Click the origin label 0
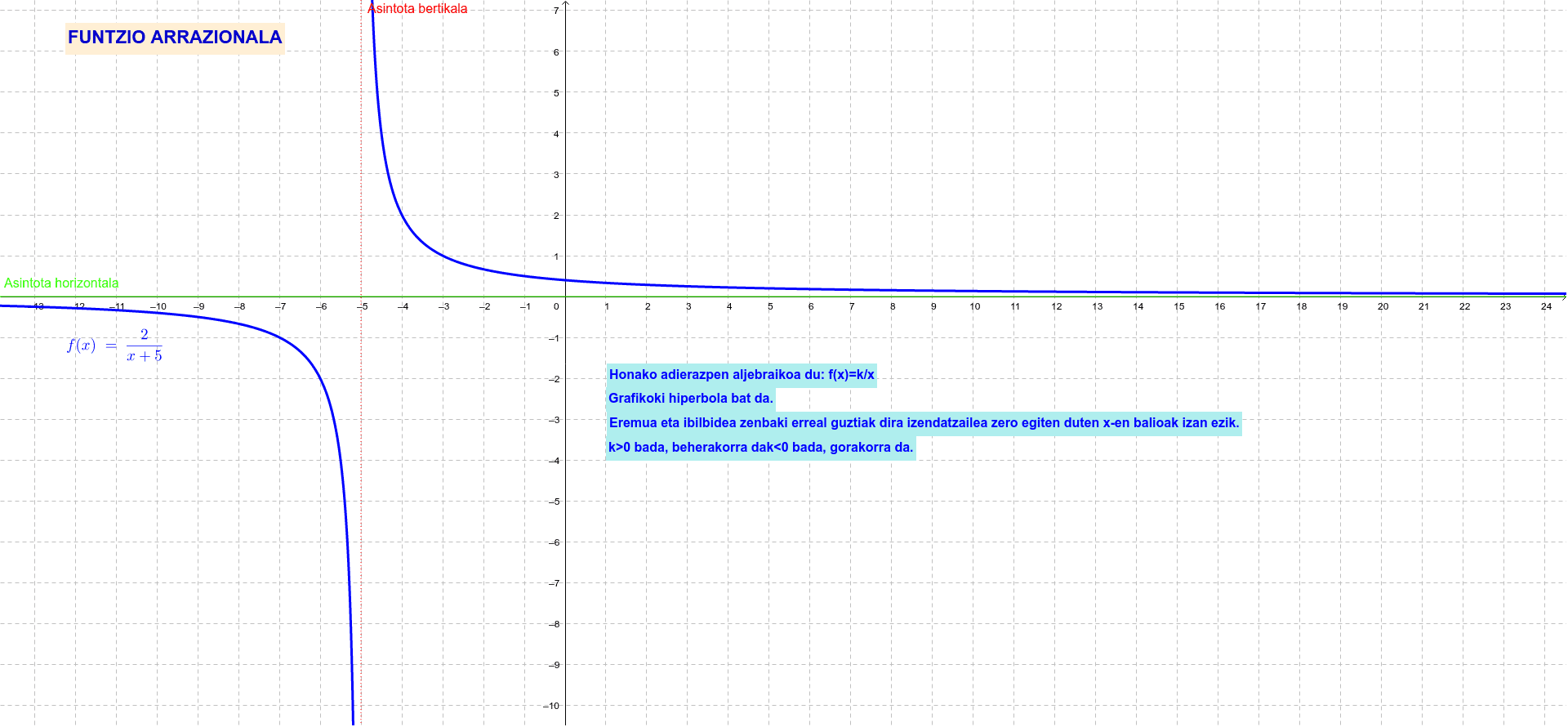 (556, 306)
